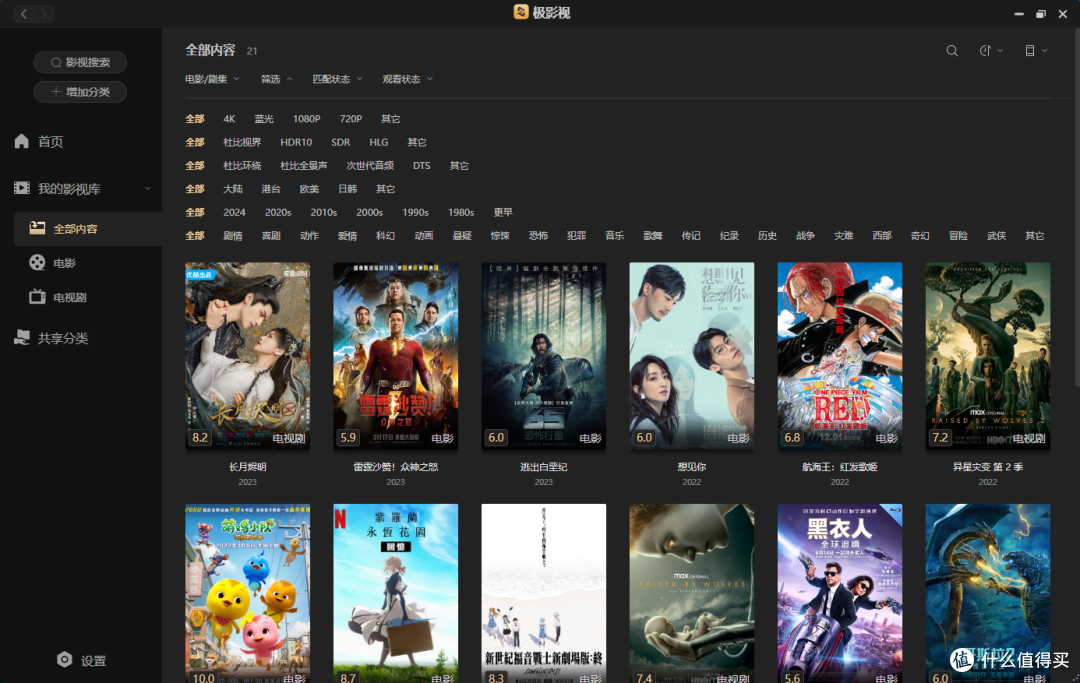Click the vertical scrollbar on right edge
Image resolution: width=1080 pixels, height=683 pixels.
click(x=1077, y=207)
